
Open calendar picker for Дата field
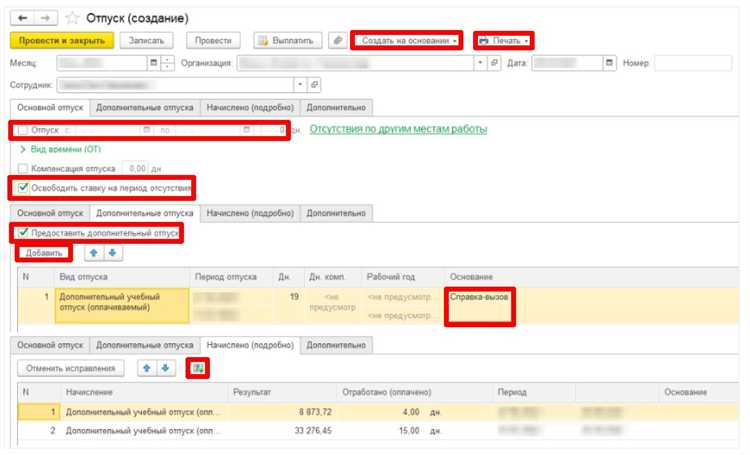[609, 64]
